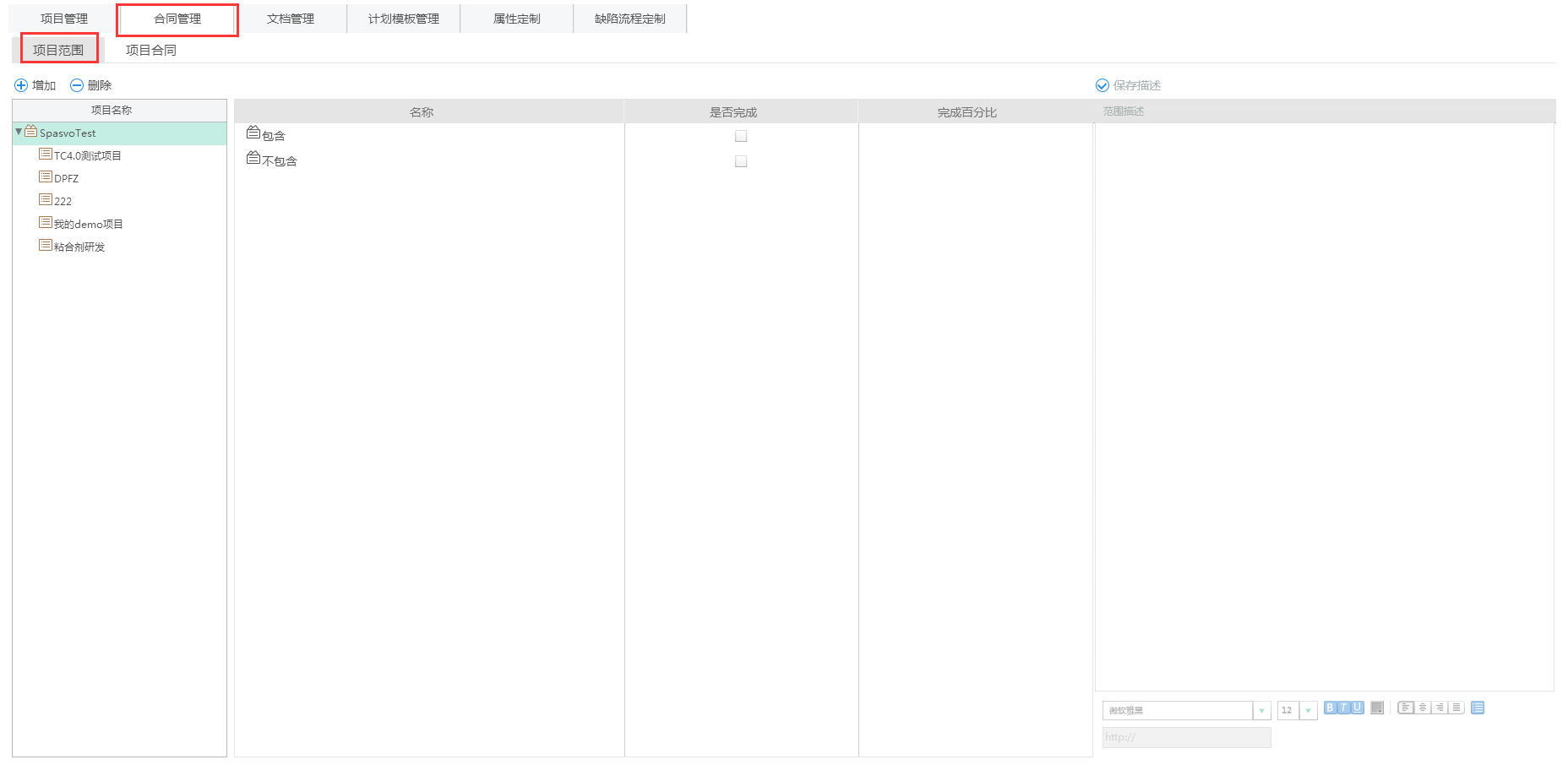Screen dimensions: 1568x765
Task: Go to the 计划模板管理 tab
Action: pyautogui.click(x=404, y=19)
